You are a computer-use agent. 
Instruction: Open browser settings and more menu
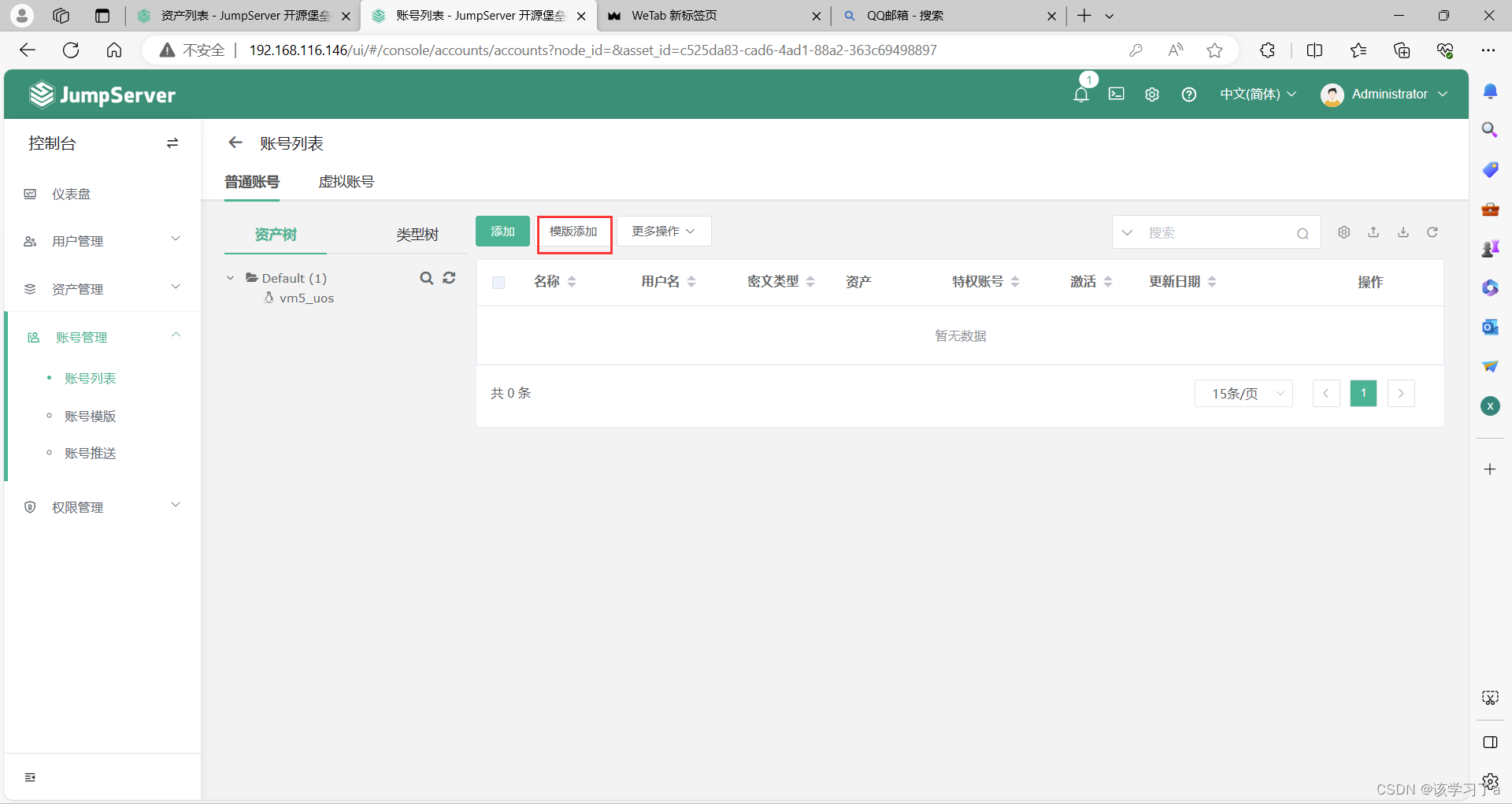1488,50
